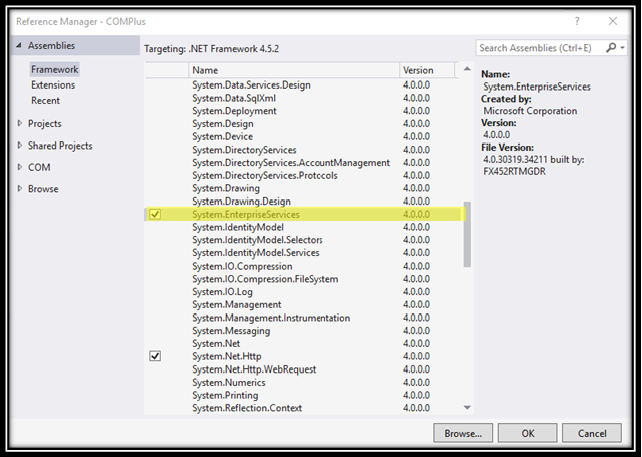Uncheck the System.Net.Http checkbox
The height and width of the screenshot is (457, 642).
pos(155,356)
